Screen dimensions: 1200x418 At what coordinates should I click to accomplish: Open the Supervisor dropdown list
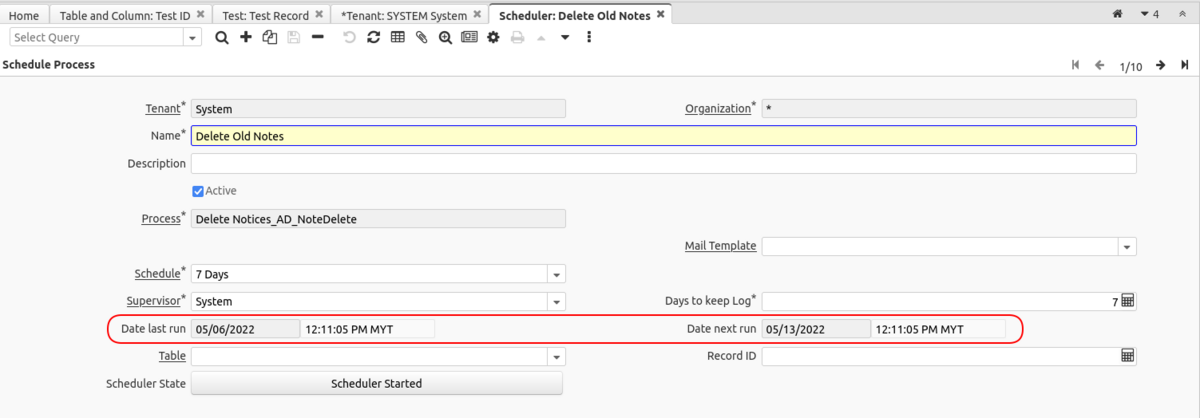pyautogui.click(x=556, y=301)
